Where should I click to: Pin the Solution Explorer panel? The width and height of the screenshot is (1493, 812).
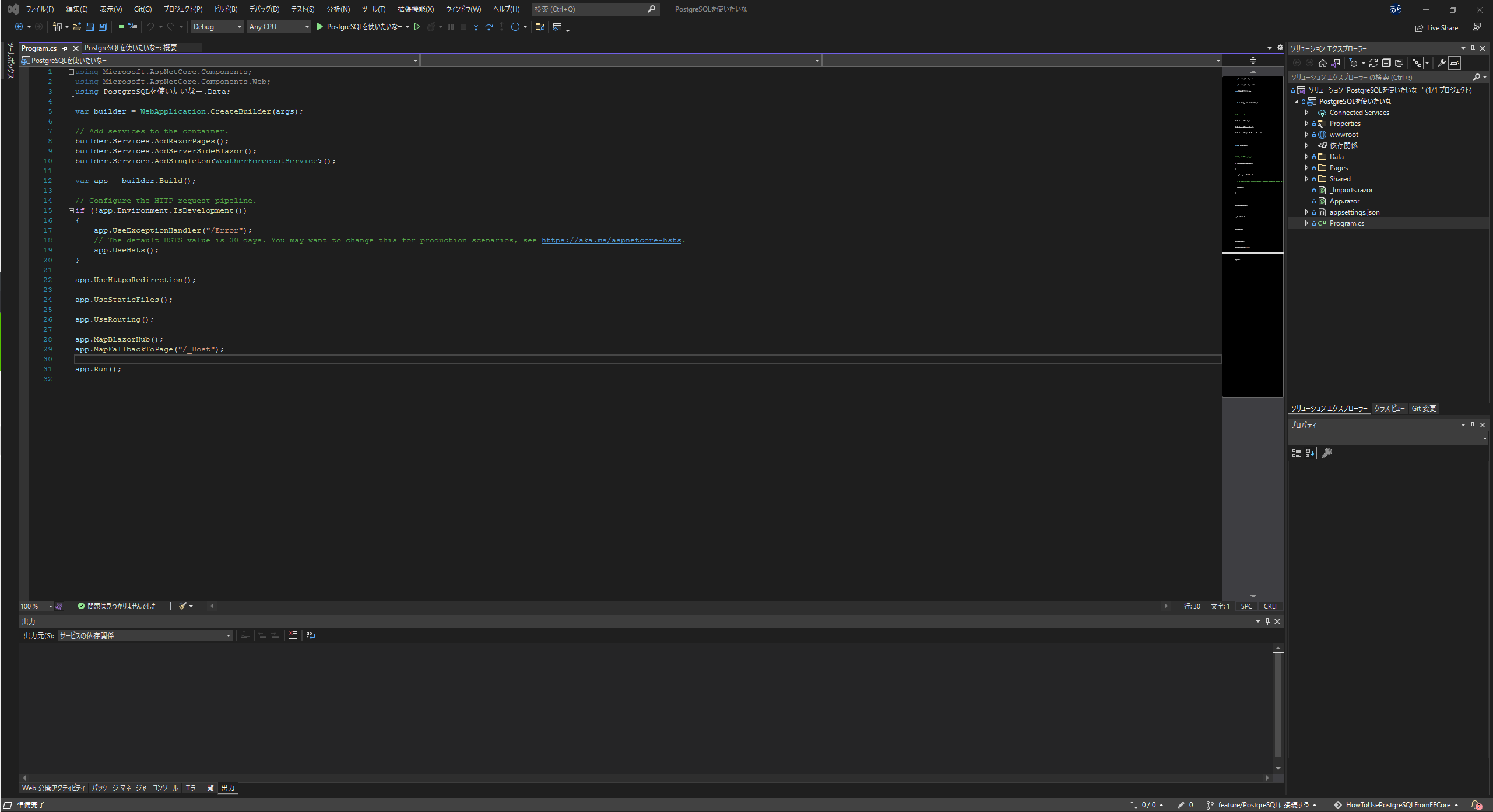(x=1471, y=48)
